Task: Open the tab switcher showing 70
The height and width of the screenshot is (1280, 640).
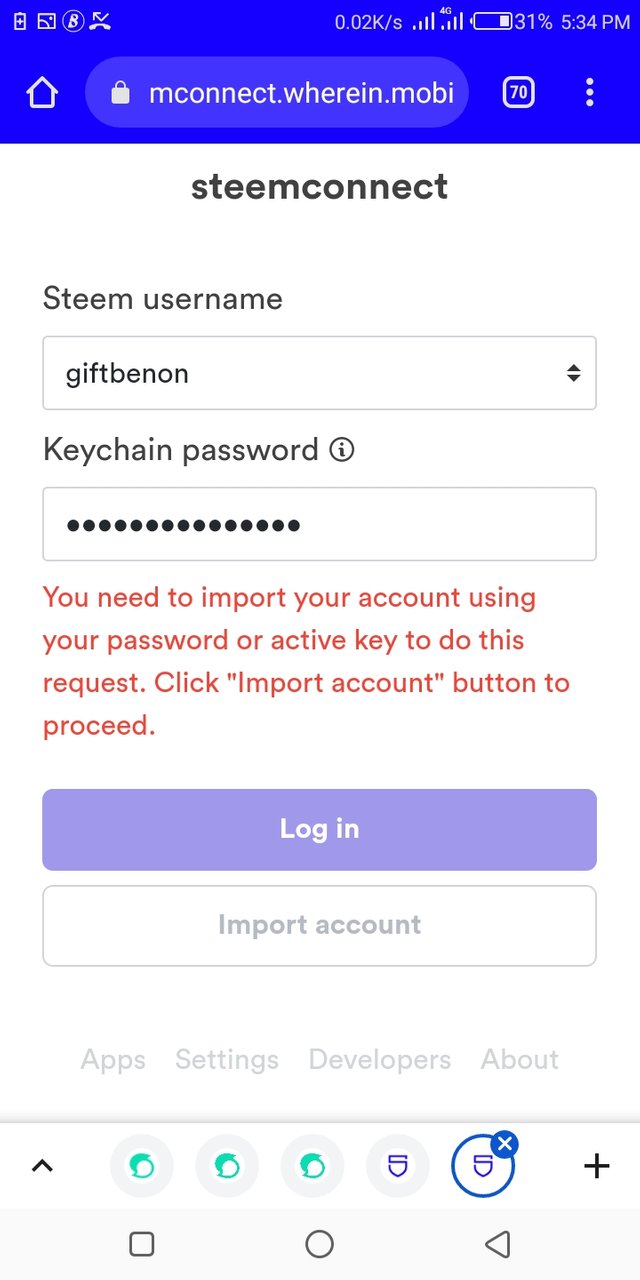Action: [x=518, y=93]
